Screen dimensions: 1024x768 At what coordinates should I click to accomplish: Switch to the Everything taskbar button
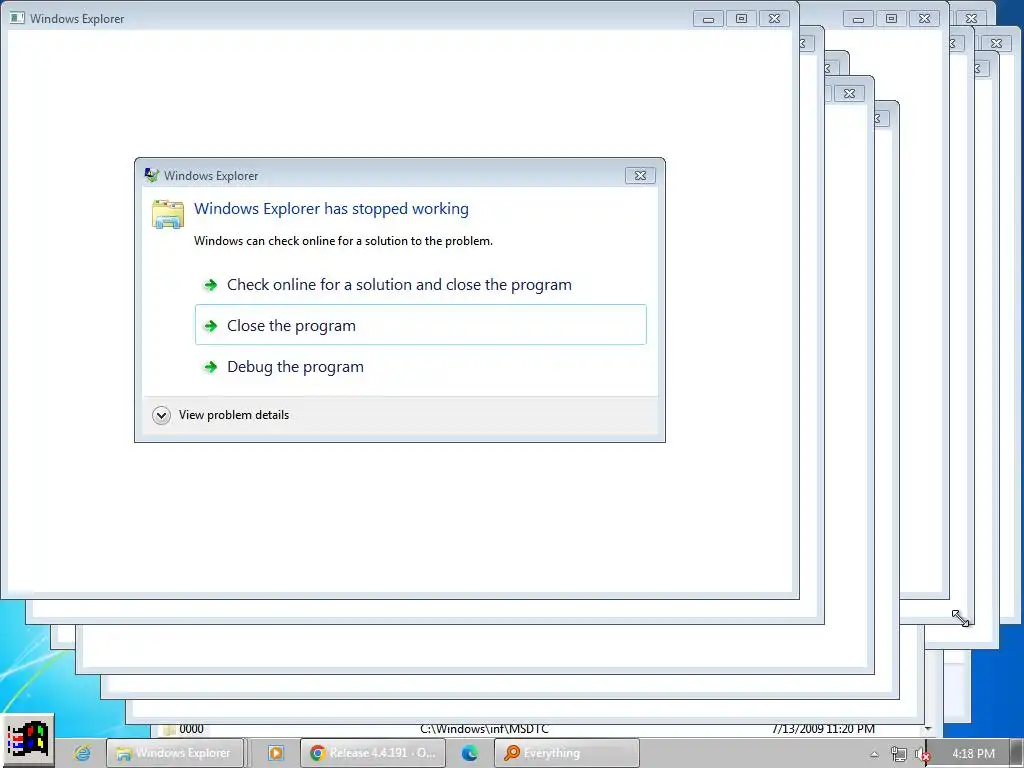pyautogui.click(x=566, y=753)
